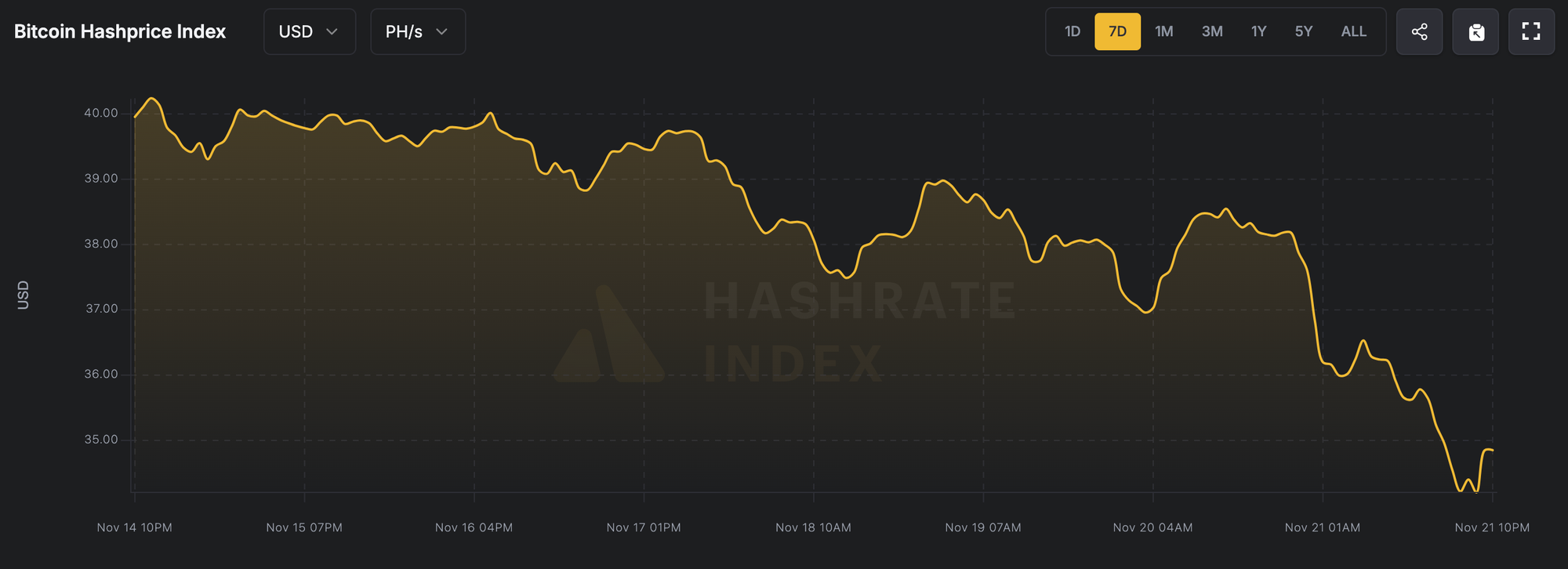
Task: Switch to the 1M time range
Action: click(x=1163, y=31)
